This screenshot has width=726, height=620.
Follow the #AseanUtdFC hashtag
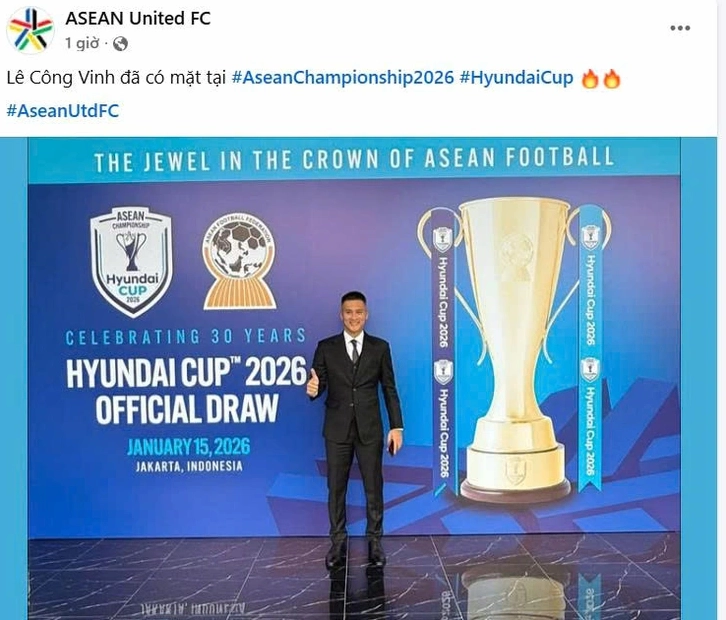click(x=63, y=111)
